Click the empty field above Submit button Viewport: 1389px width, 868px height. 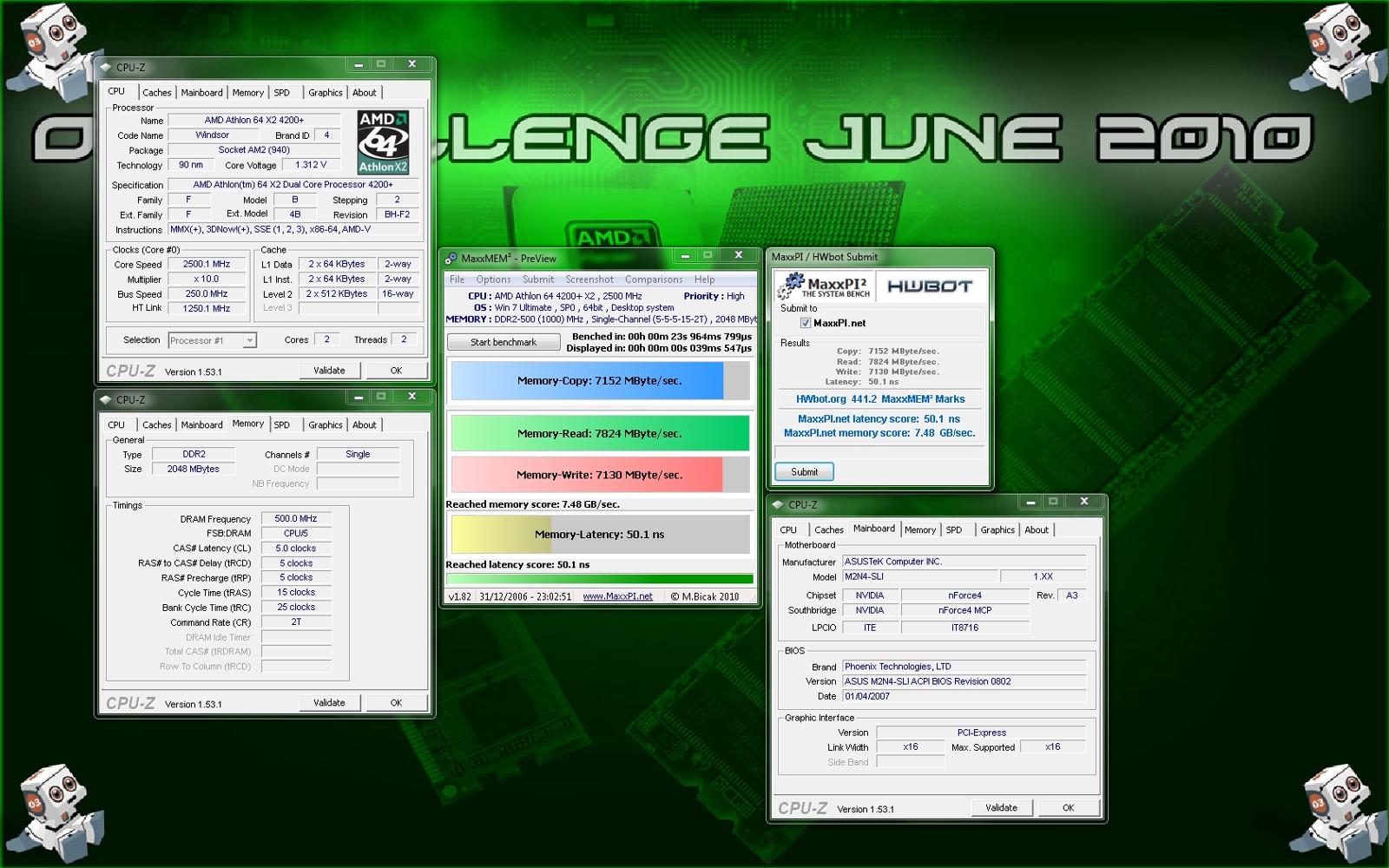(x=880, y=452)
